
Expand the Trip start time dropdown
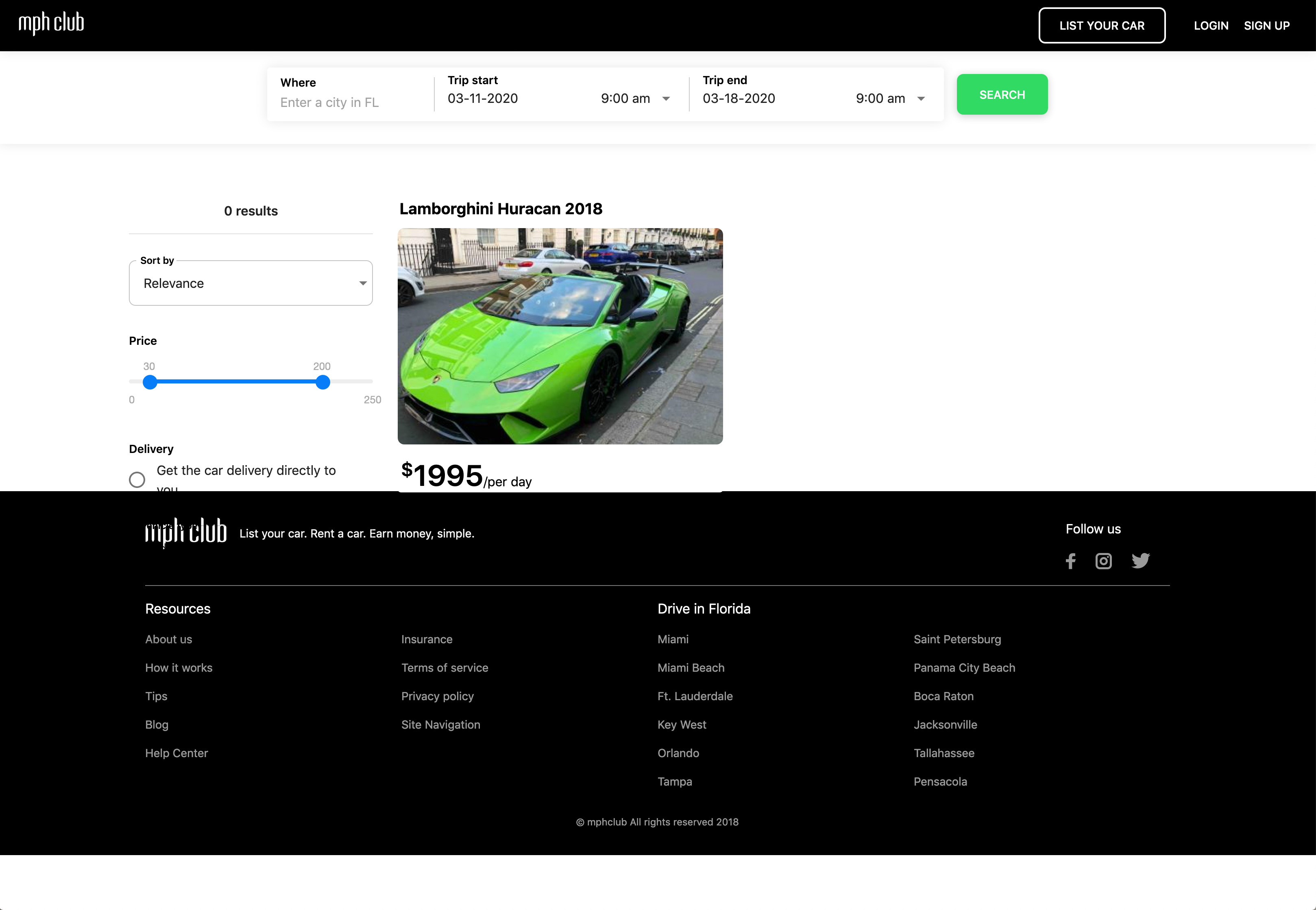pyautogui.click(x=635, y=99)
